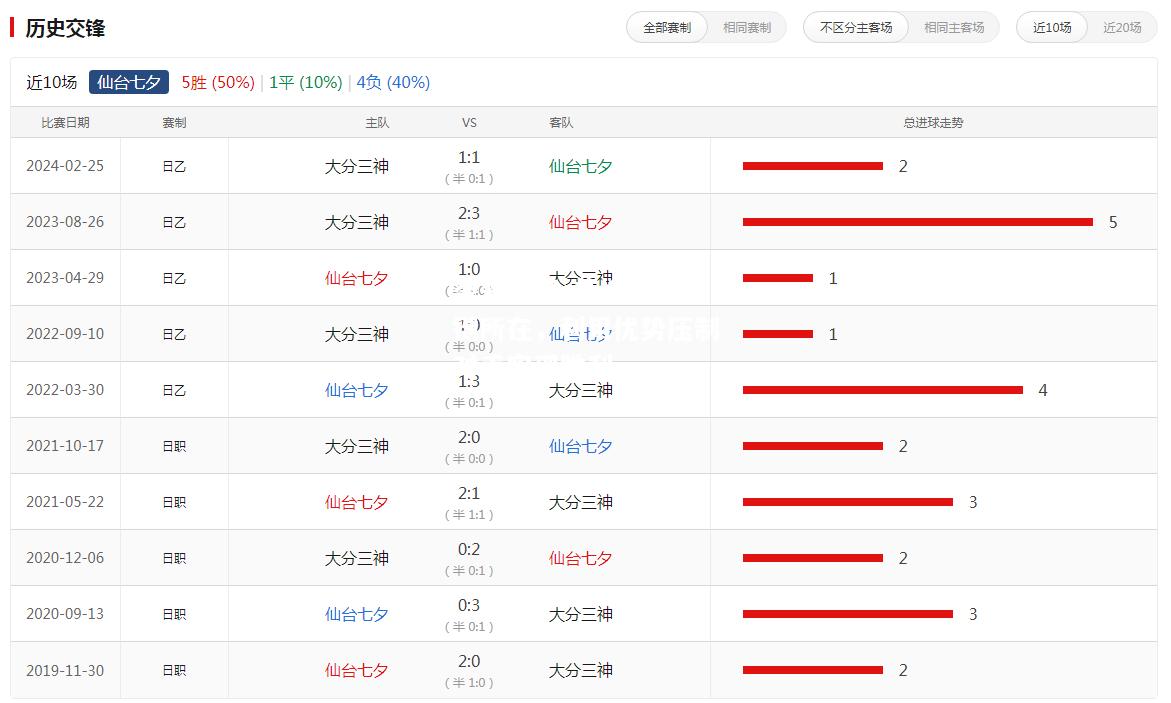The height and width of the screenshot is (703, 1171).
Task: Open away team 仙台七夕 in 2024-02-25 row
Action: point(580,166)
